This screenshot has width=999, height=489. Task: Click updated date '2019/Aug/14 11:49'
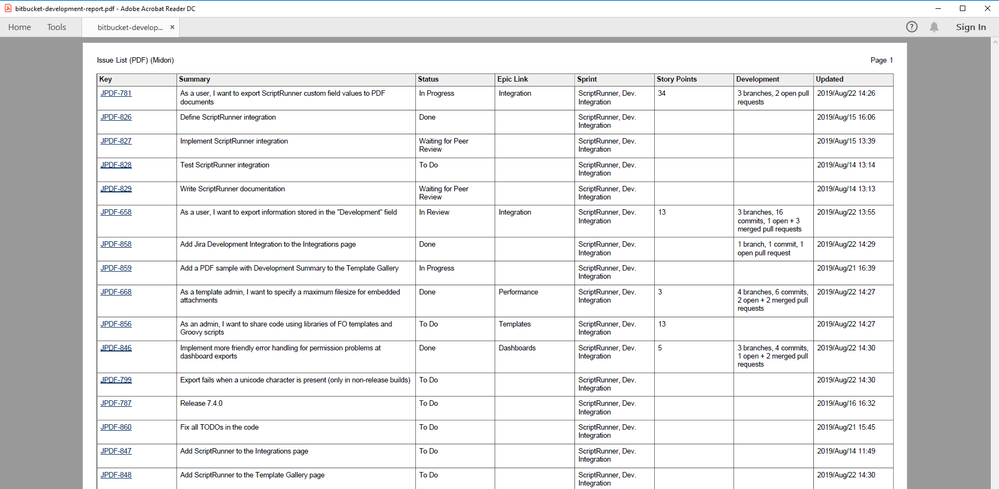(845, 451)
